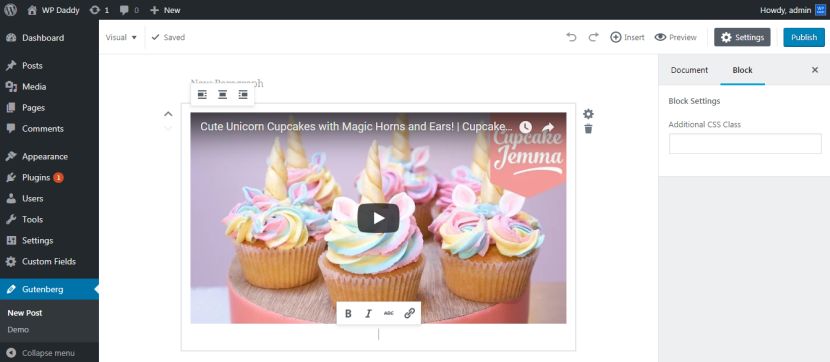Open the Visual editor mode dropdown
The image size is (830, 362).
point(121,37)
